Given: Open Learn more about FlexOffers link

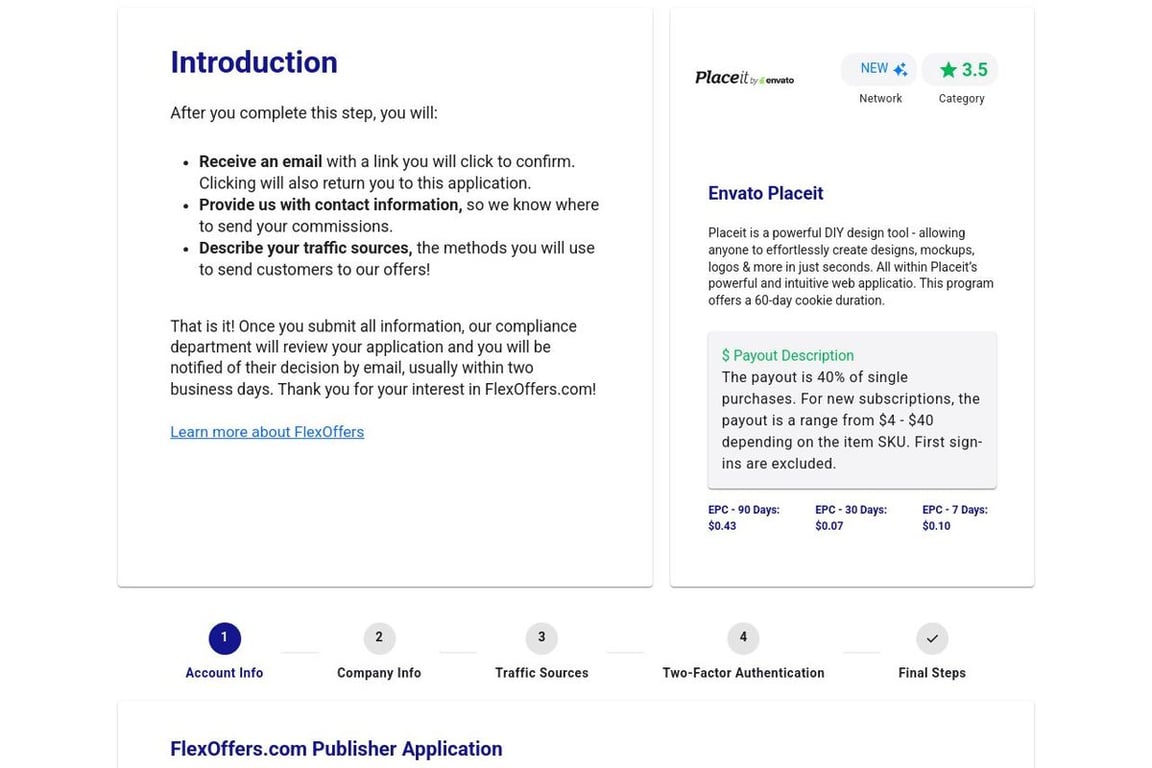Looking at the screenshot, I should [267, 432].
